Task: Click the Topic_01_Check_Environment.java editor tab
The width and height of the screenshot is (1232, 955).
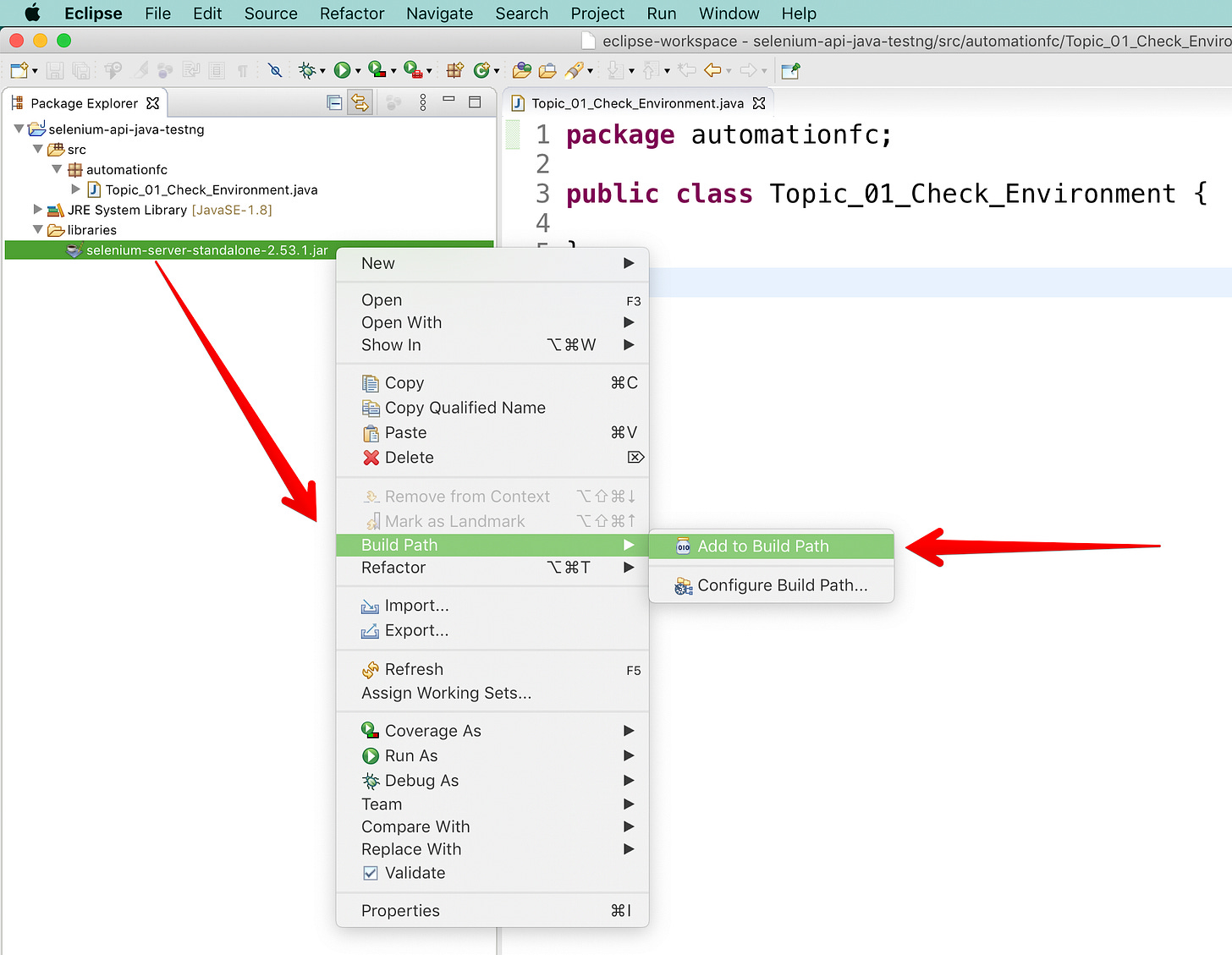Action: coord(637,103)
